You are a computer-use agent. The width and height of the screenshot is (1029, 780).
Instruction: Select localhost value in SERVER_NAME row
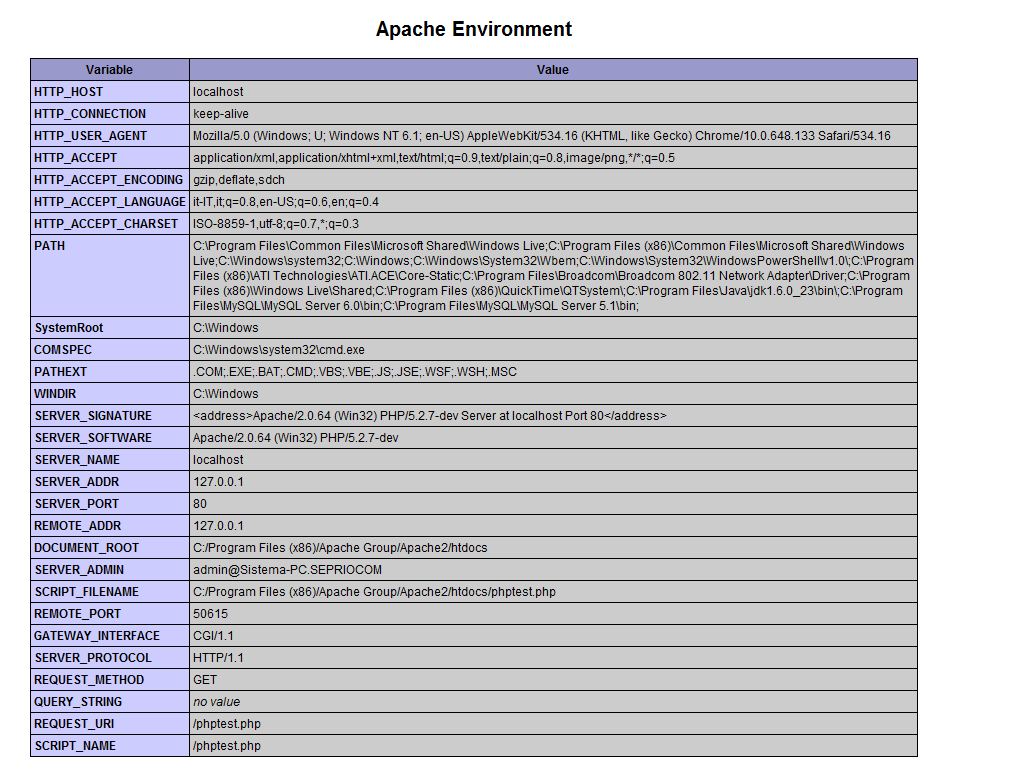[x=218, y=460]
